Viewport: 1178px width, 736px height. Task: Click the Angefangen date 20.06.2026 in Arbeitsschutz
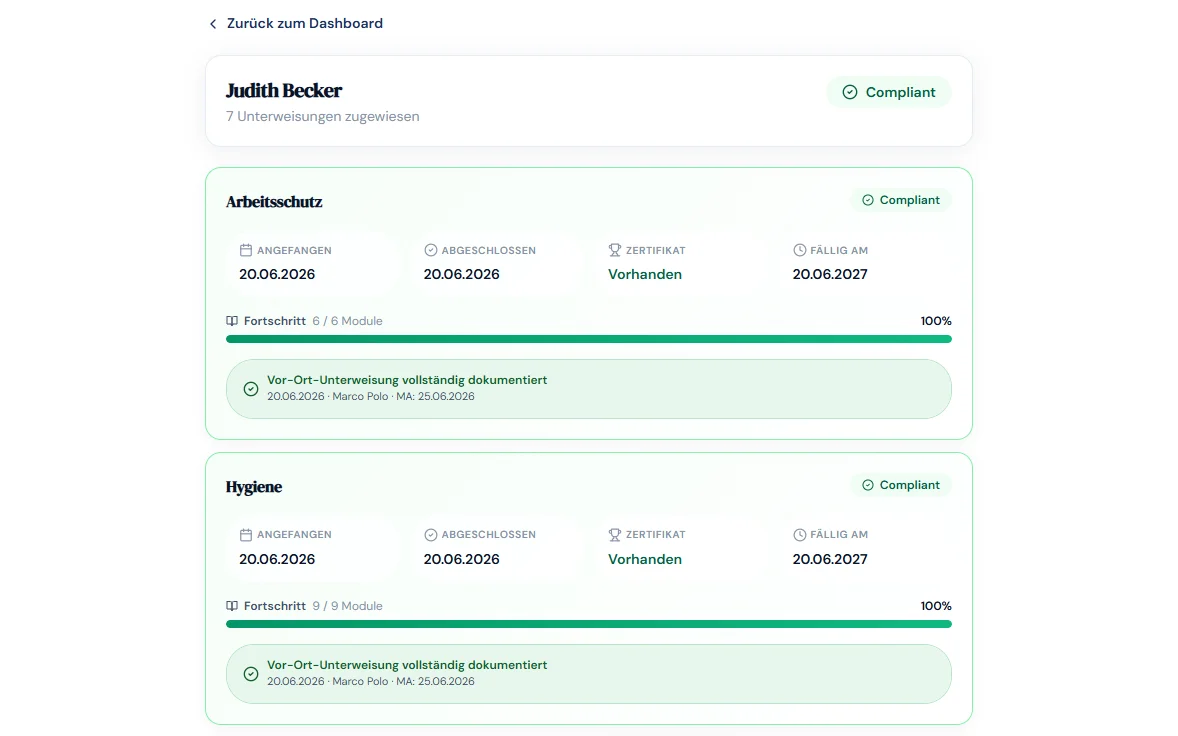coord(277,274)
